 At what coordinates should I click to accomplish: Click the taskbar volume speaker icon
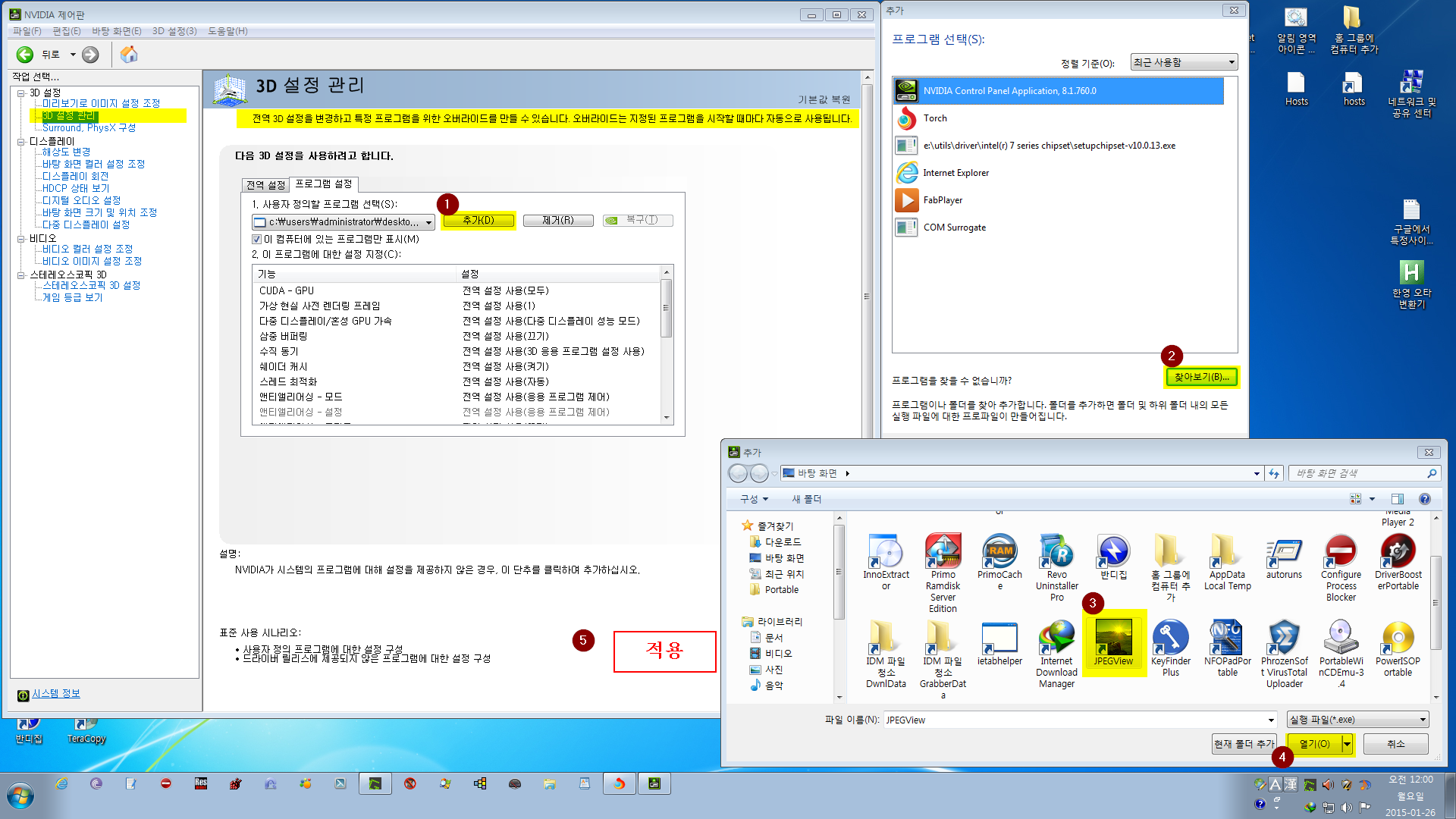click(x=1346, y=808)
